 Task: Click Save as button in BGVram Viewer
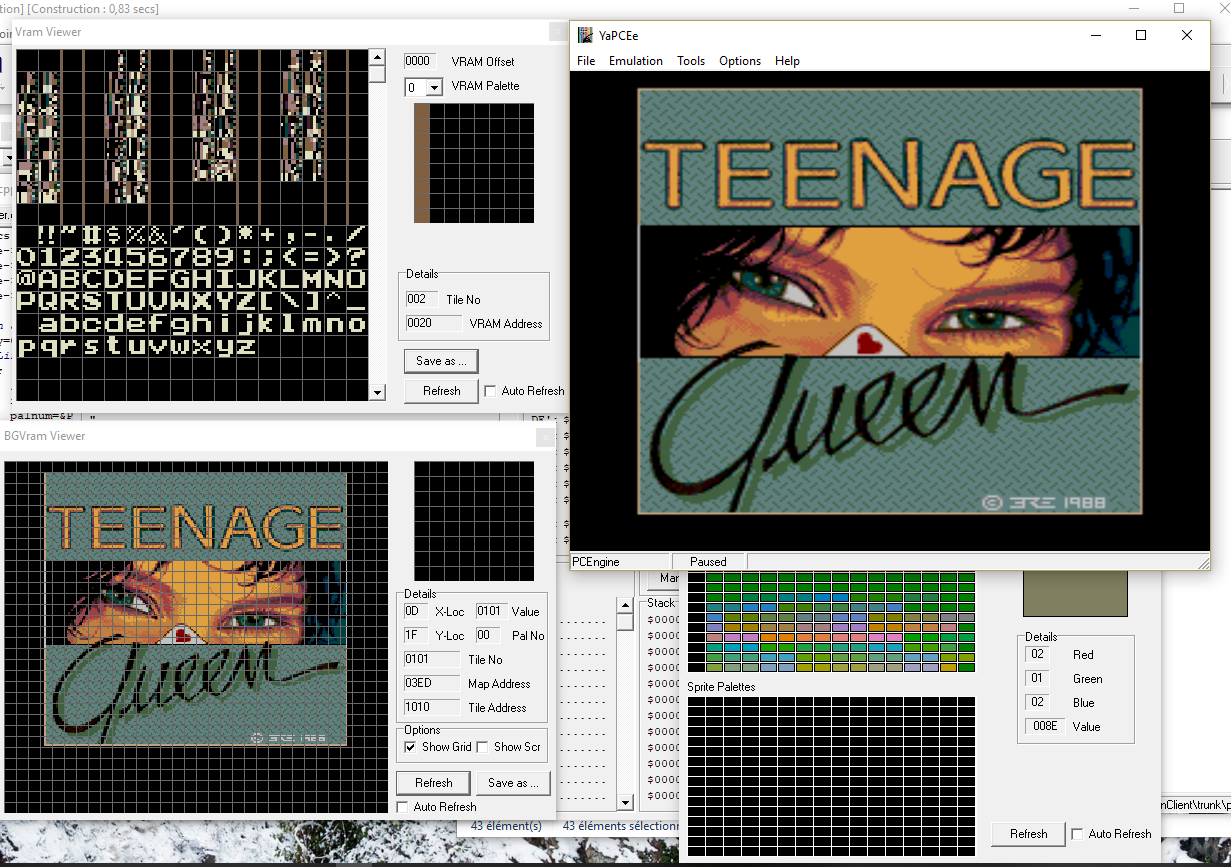514,783
